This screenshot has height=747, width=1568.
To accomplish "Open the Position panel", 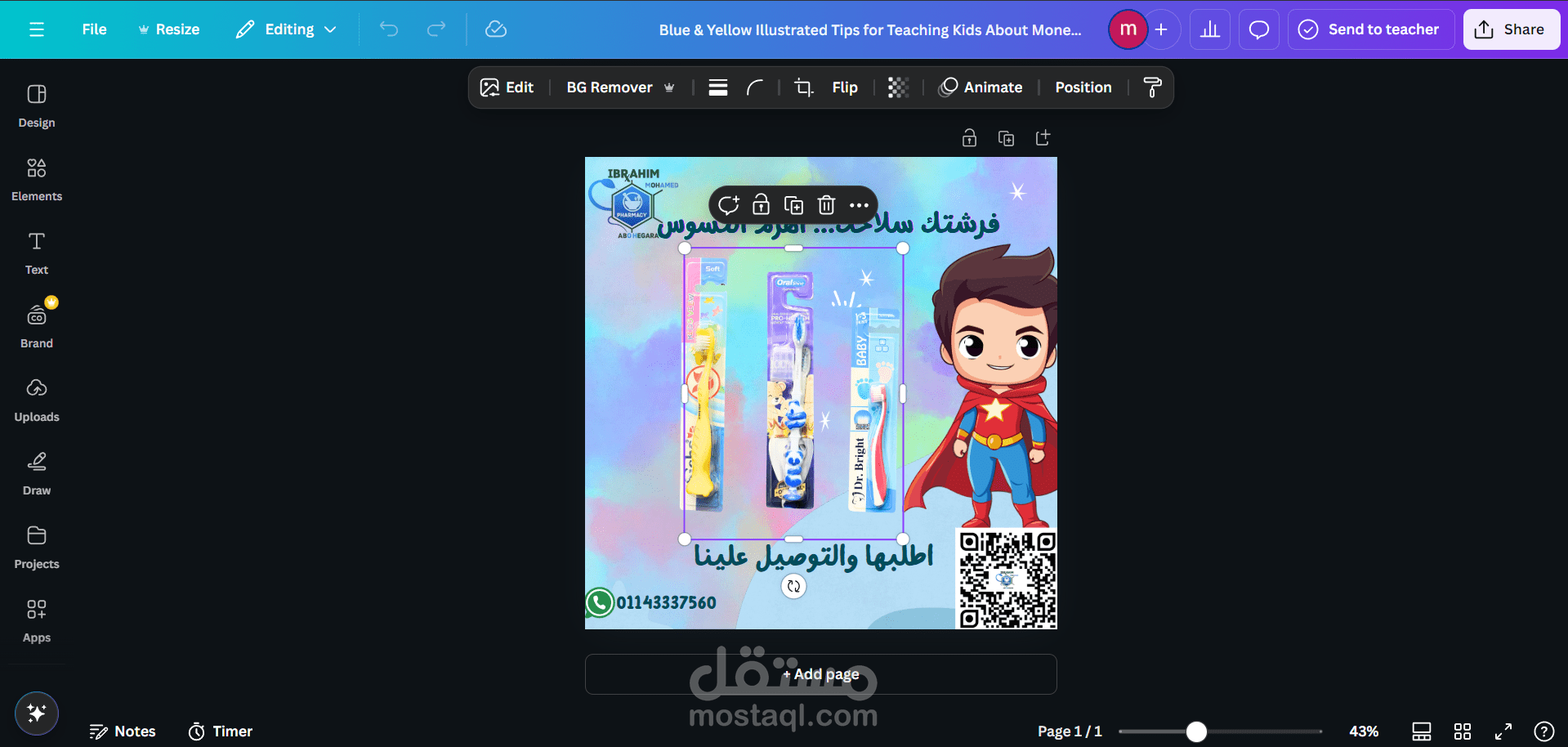I will click(1083, 87).
